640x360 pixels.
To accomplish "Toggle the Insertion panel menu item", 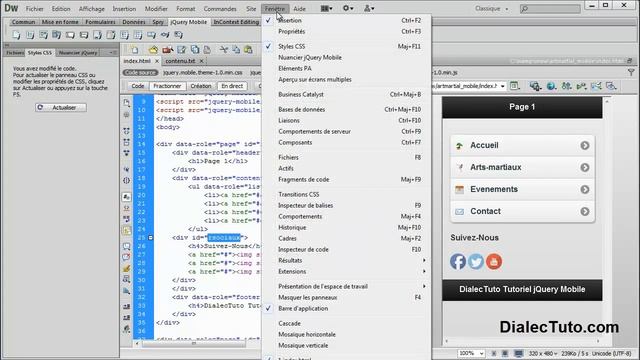I will 346,20.
